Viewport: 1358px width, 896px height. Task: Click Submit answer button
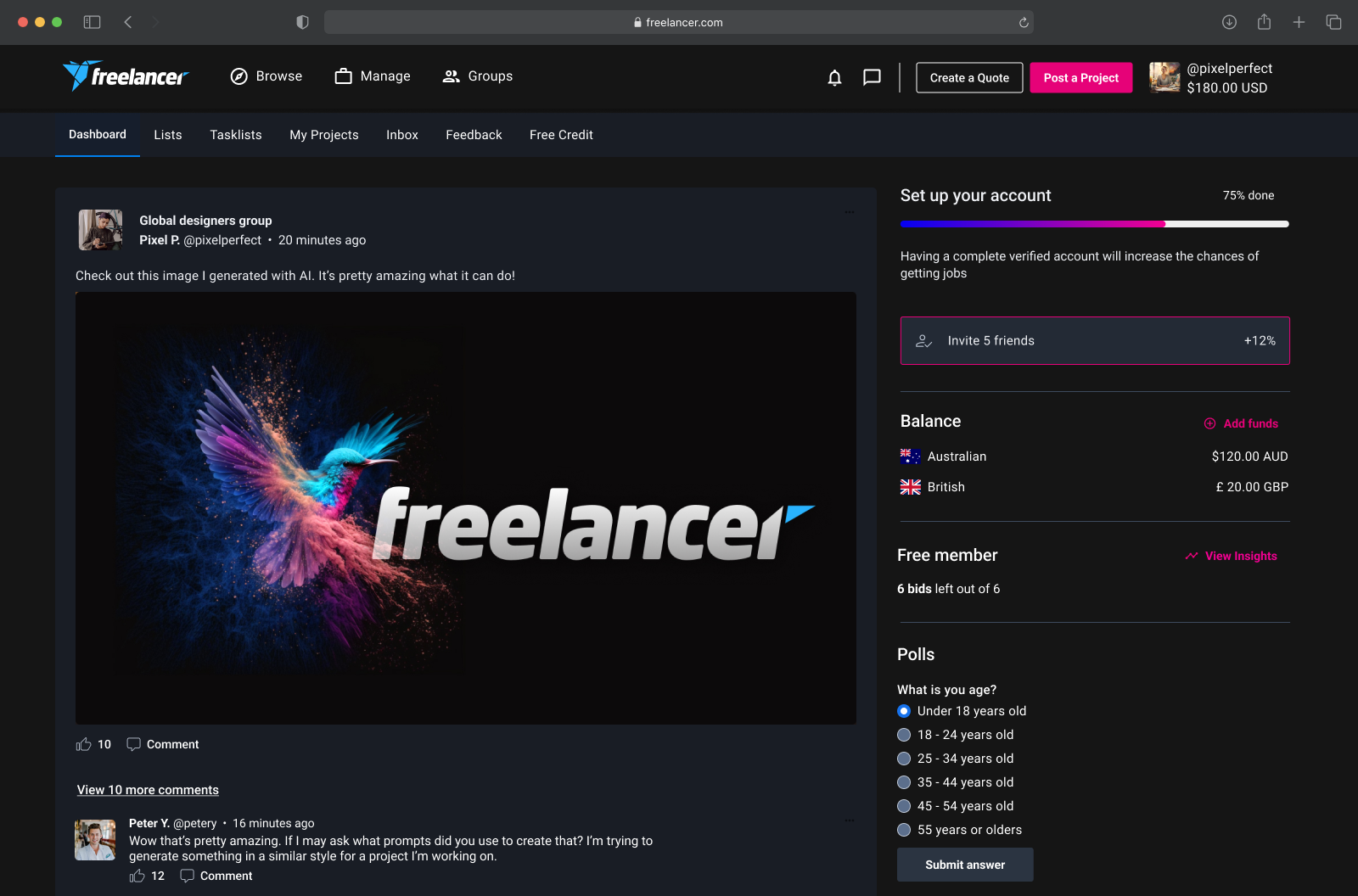click(965, 865)
